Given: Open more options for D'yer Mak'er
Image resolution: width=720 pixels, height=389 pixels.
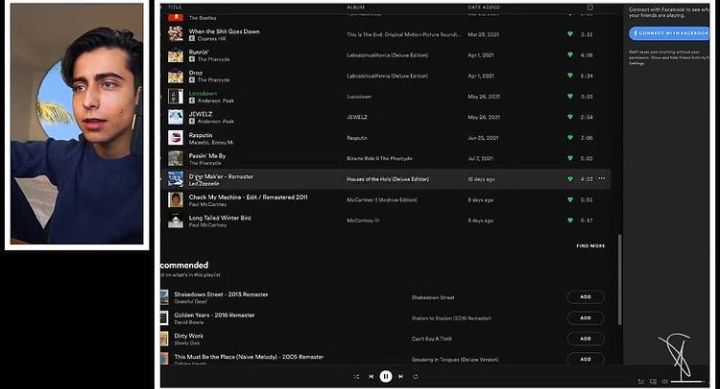Looking at the screenshot, I should (602, 178).
